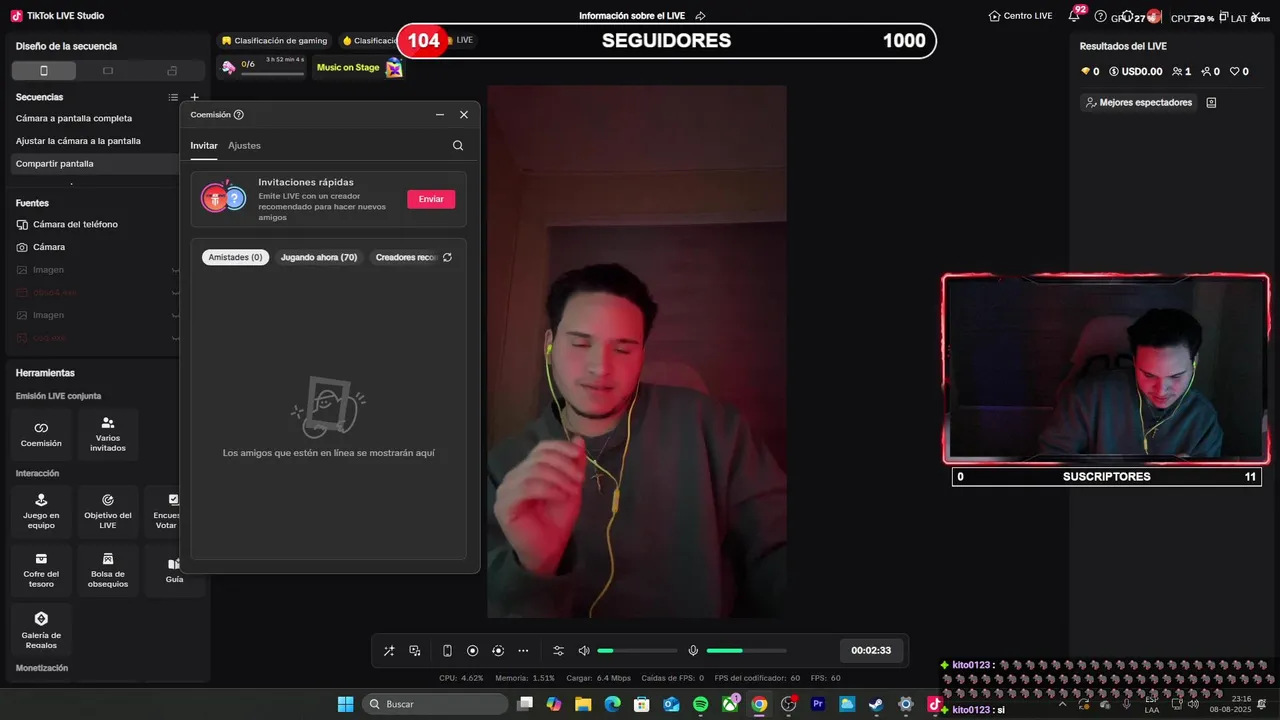This screenshot has height=720, width=1280.
Task: Open Galería de Regalos tool
Action: point(41,629)
